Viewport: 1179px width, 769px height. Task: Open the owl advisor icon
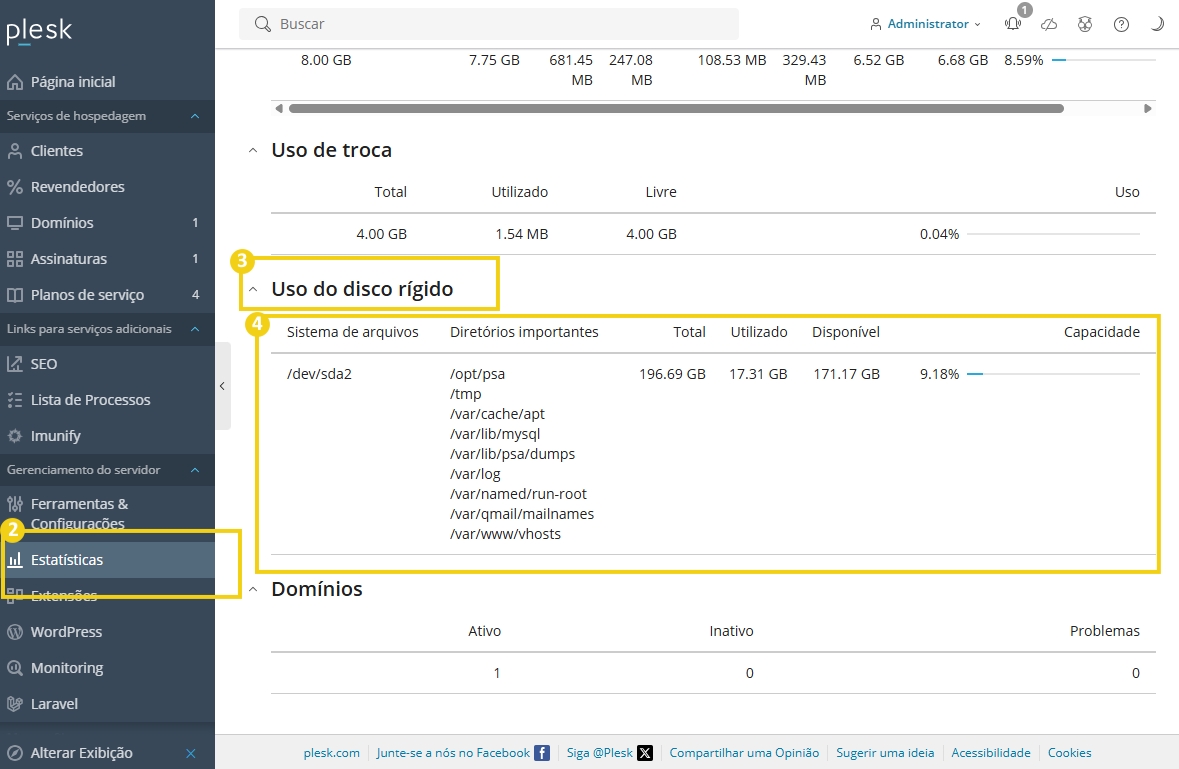tap(1085, 24)
